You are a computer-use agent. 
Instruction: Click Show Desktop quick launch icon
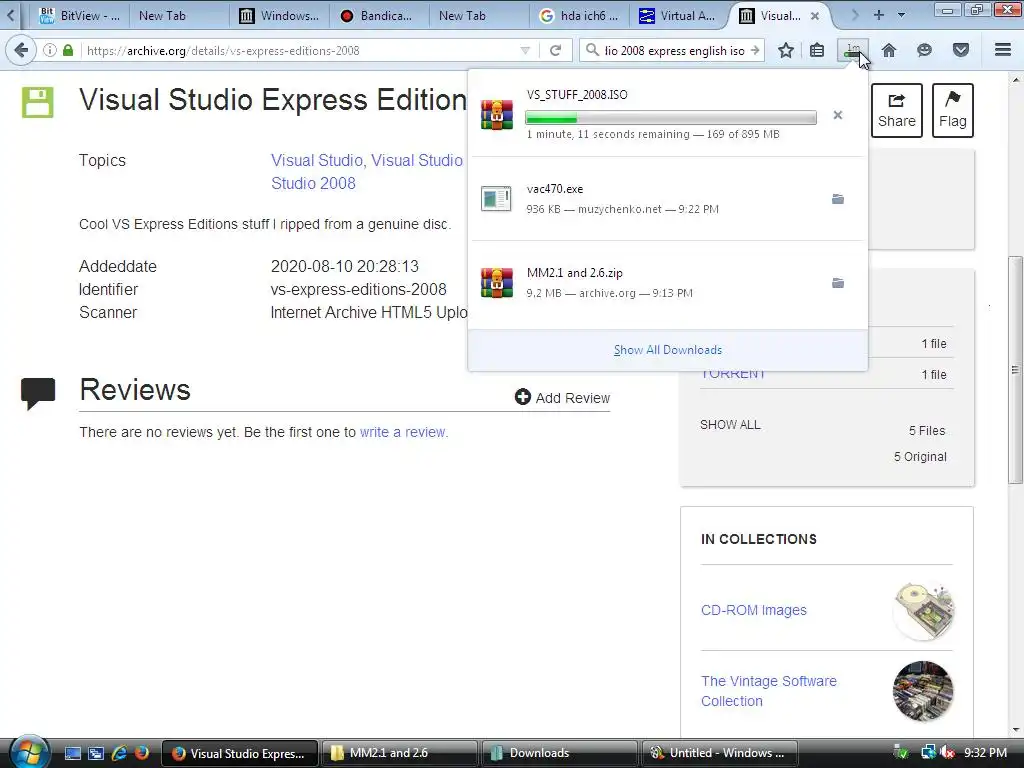click(72, 753)
